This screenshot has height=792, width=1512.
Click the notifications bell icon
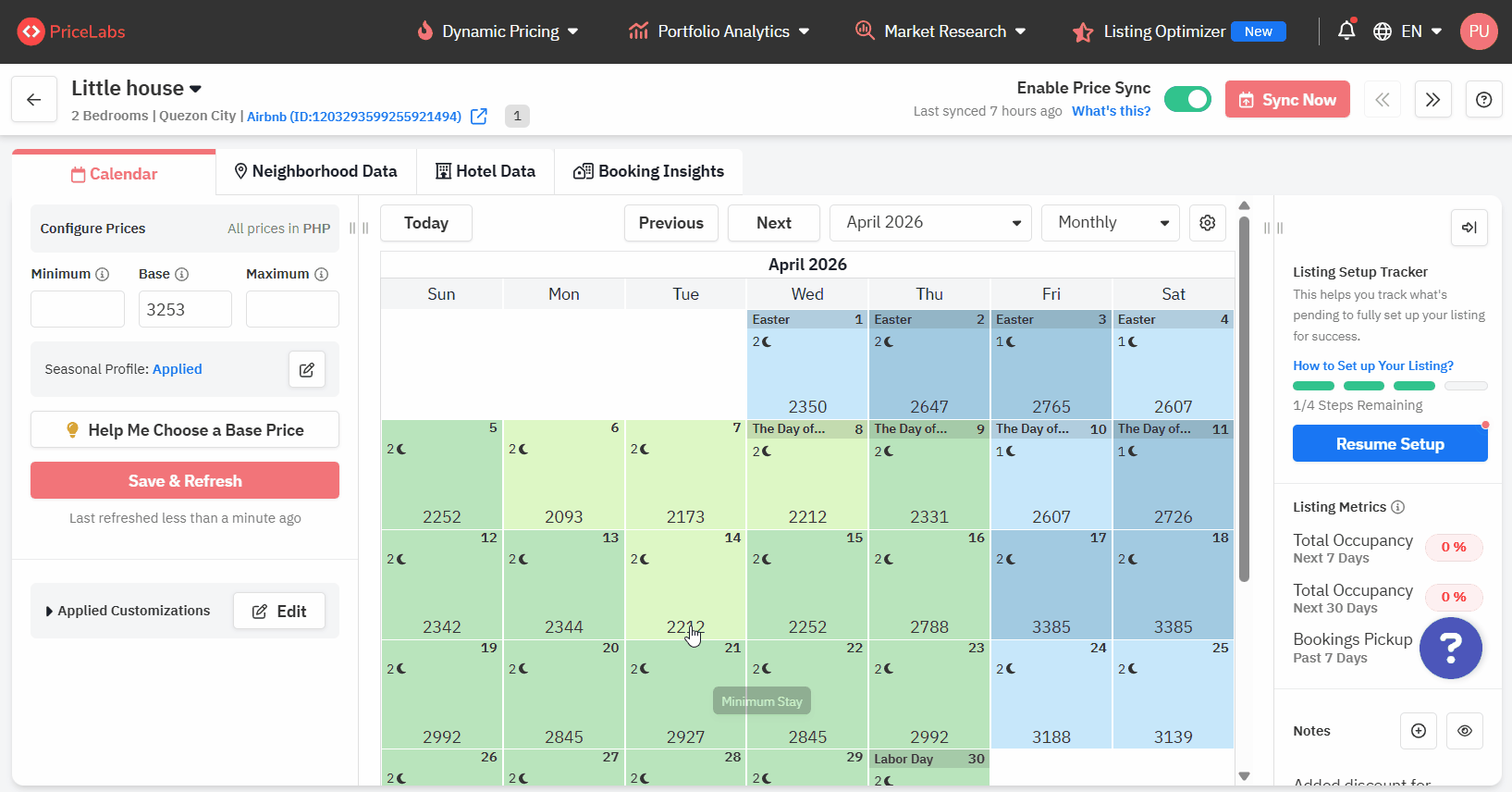tap(1346, 31)
